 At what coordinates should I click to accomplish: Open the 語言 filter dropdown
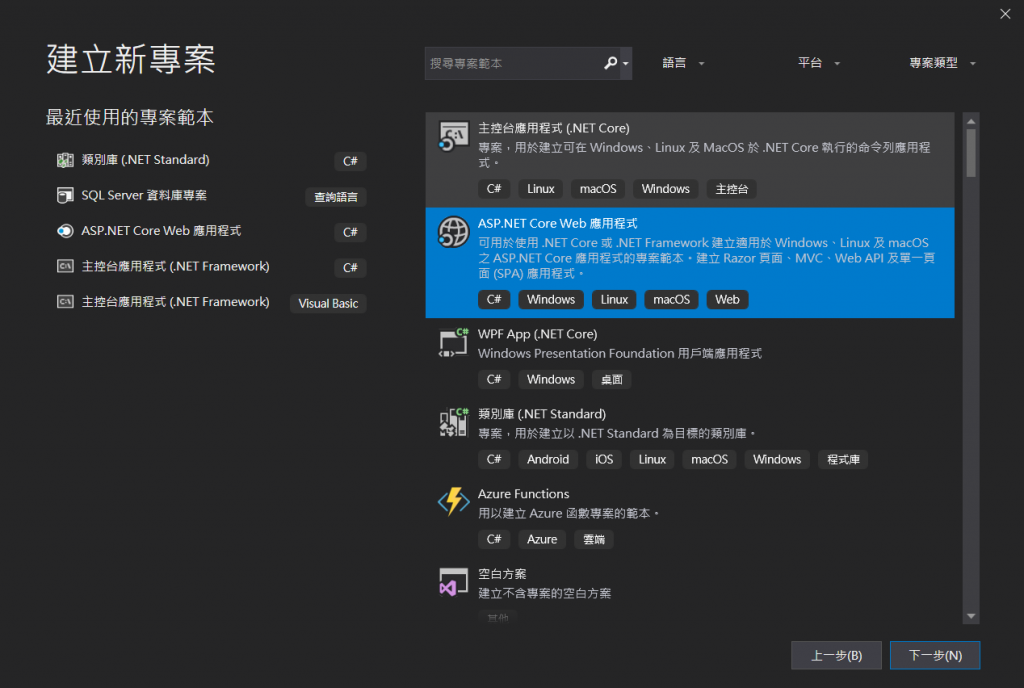click(684, 63)
